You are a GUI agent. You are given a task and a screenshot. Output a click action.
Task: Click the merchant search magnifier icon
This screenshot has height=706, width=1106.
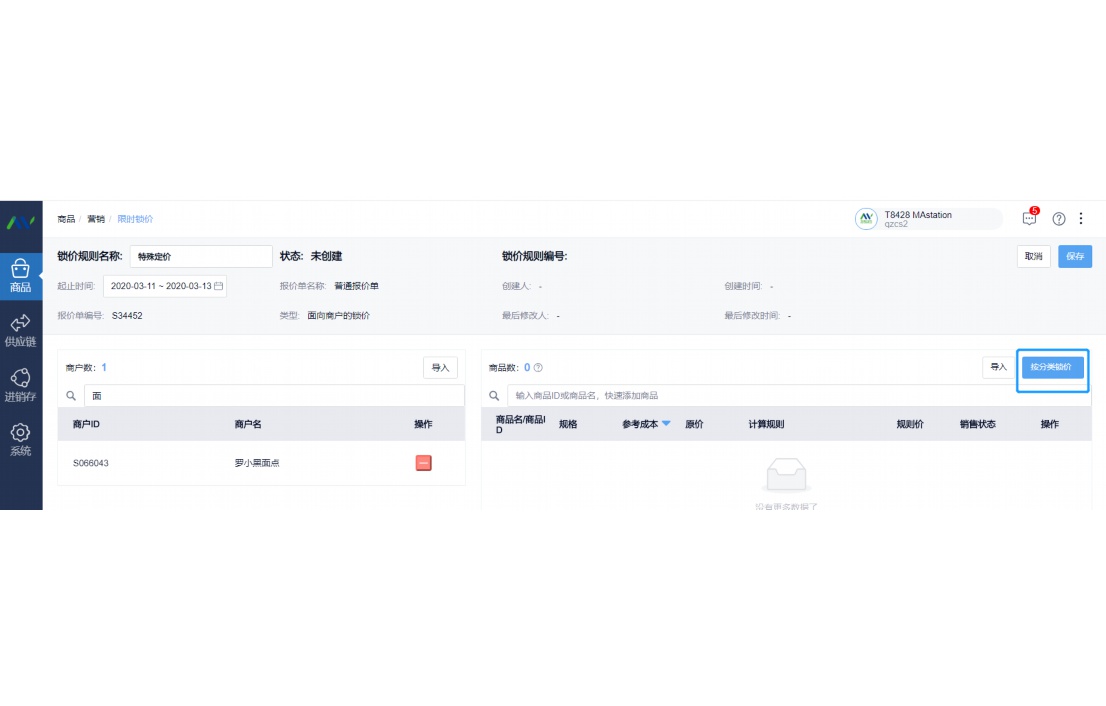coord(71,396)
